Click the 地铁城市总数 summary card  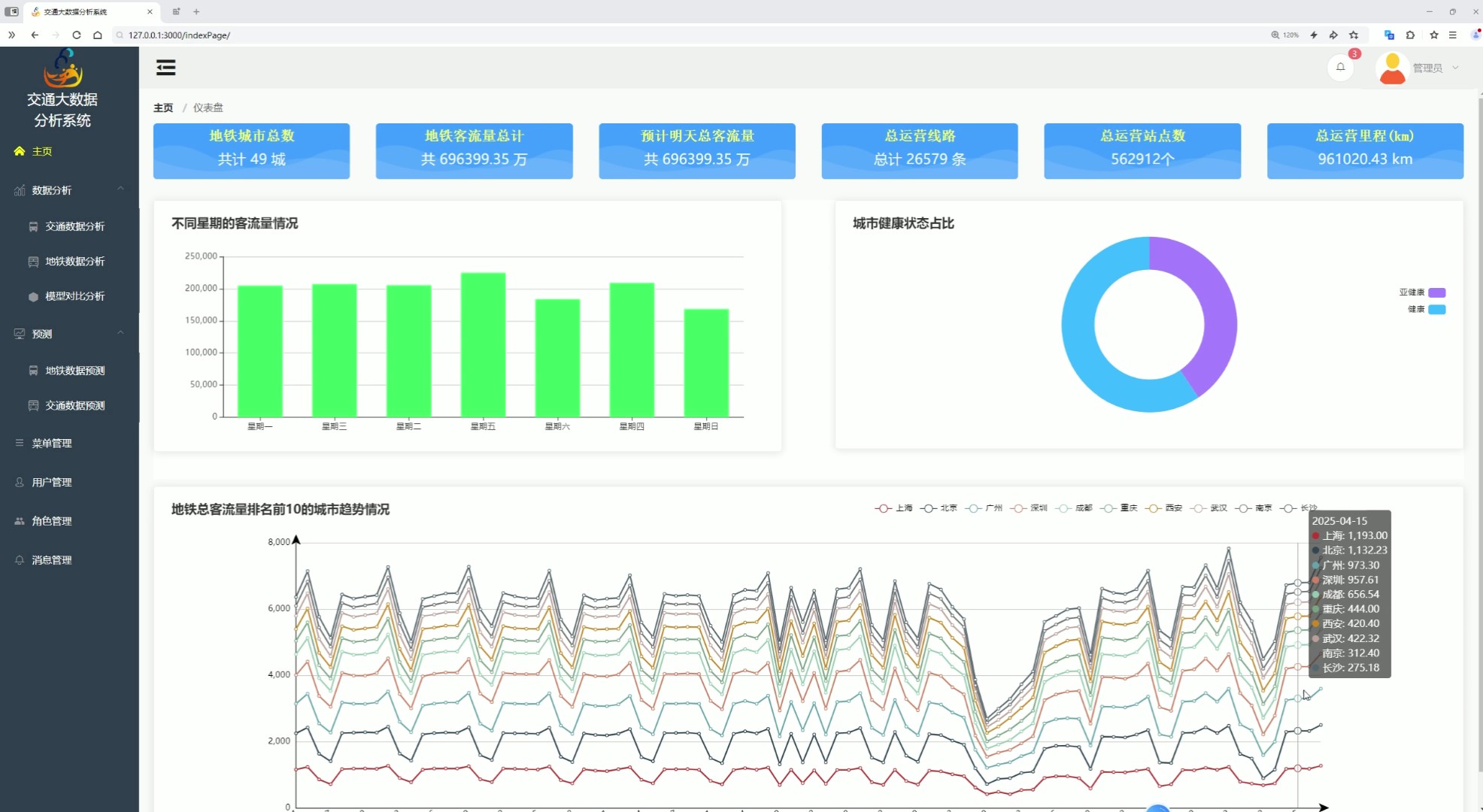(251, 150)
